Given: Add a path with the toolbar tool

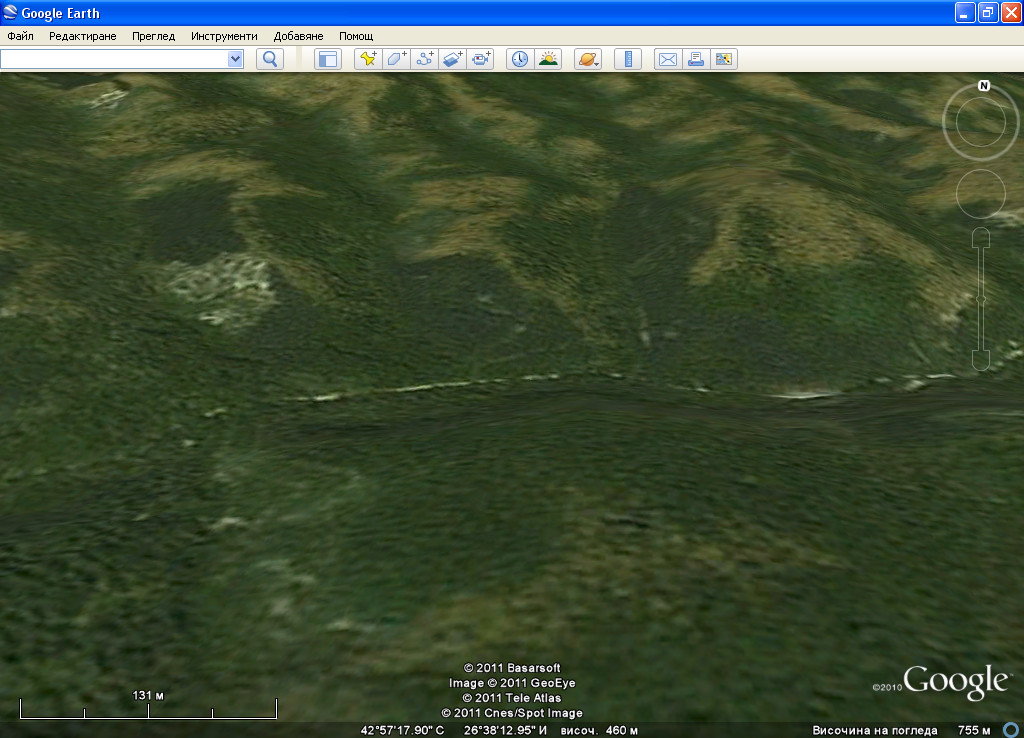Looking at the screenshot, I should pyautogui.click(x=425, y=59).
